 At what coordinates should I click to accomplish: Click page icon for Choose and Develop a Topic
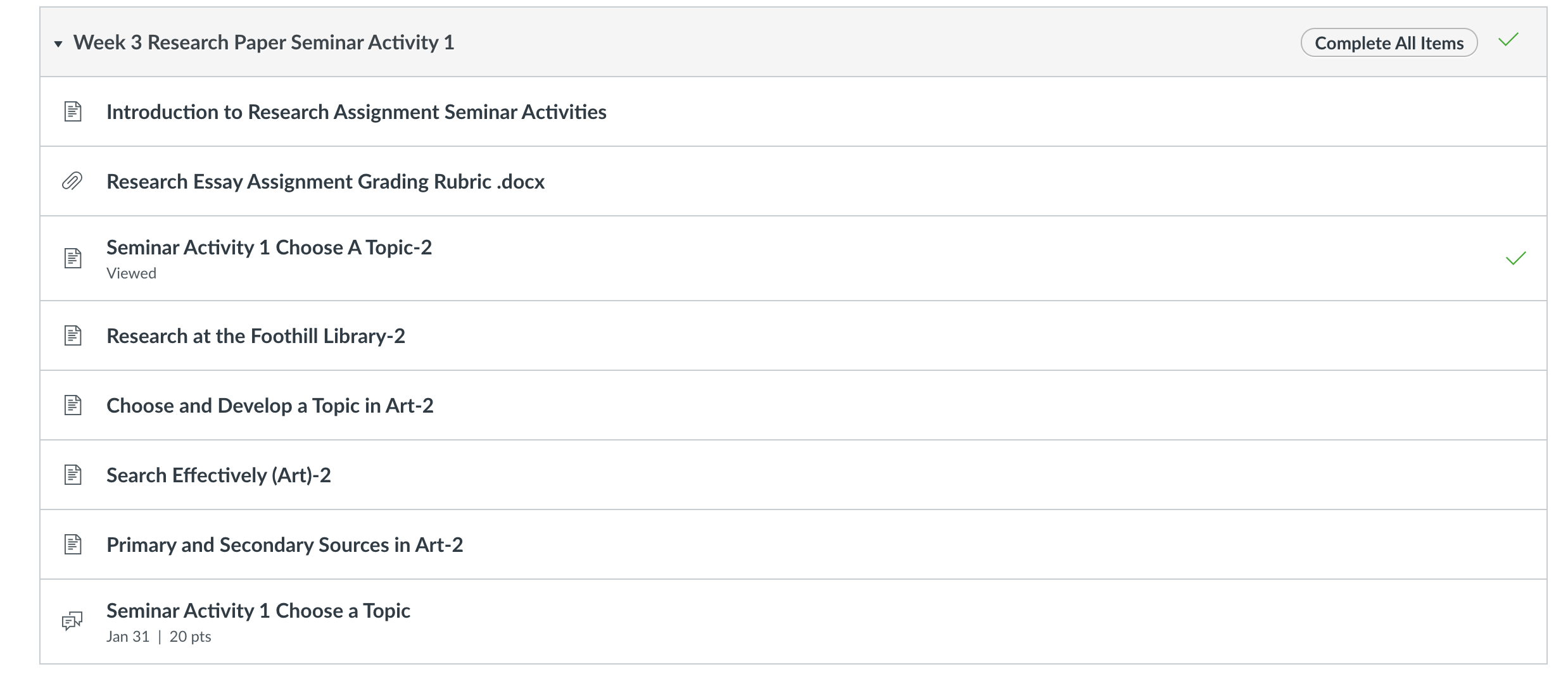coord(73,405)
